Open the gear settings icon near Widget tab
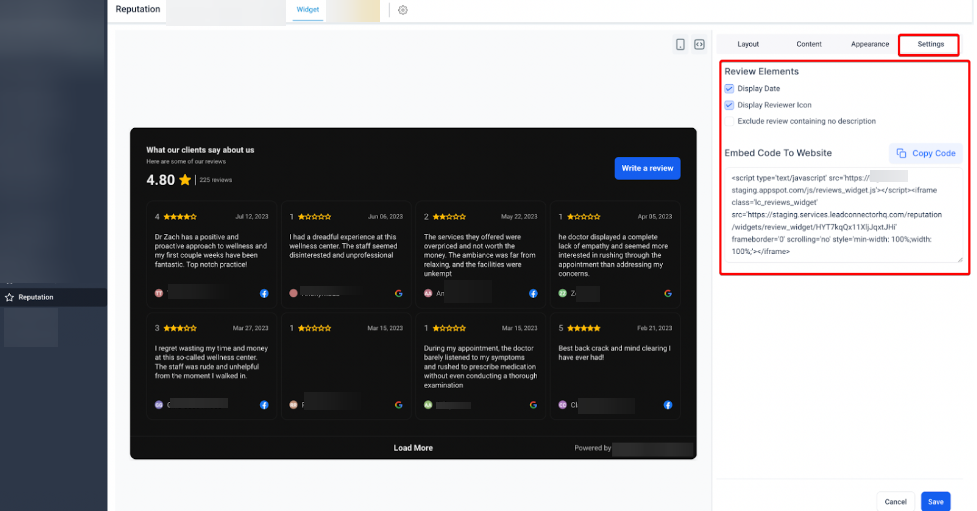Image resolution: width=977 pixels, height=511 pixels. [x=403, y=10]
